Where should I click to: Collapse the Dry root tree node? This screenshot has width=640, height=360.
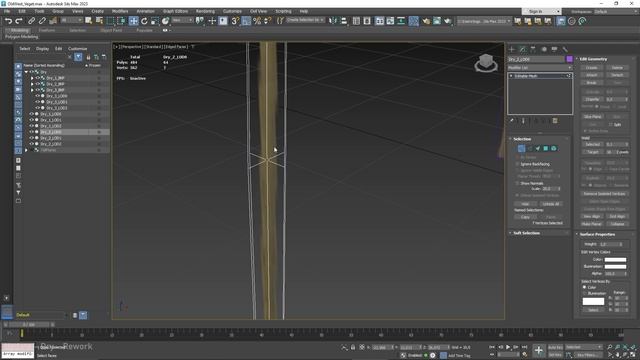click(27, 72)
